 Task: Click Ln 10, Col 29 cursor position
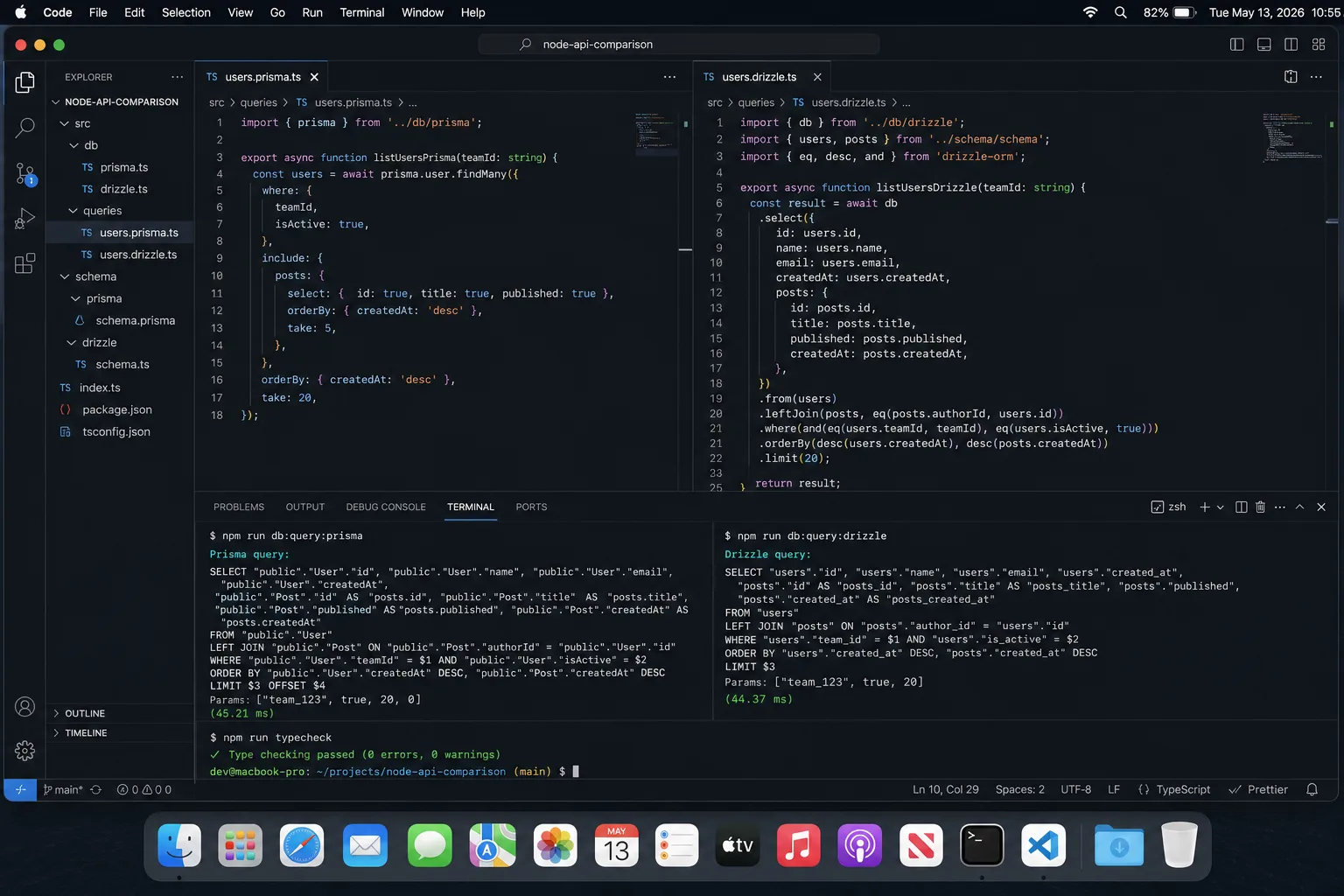click(946, 789)
